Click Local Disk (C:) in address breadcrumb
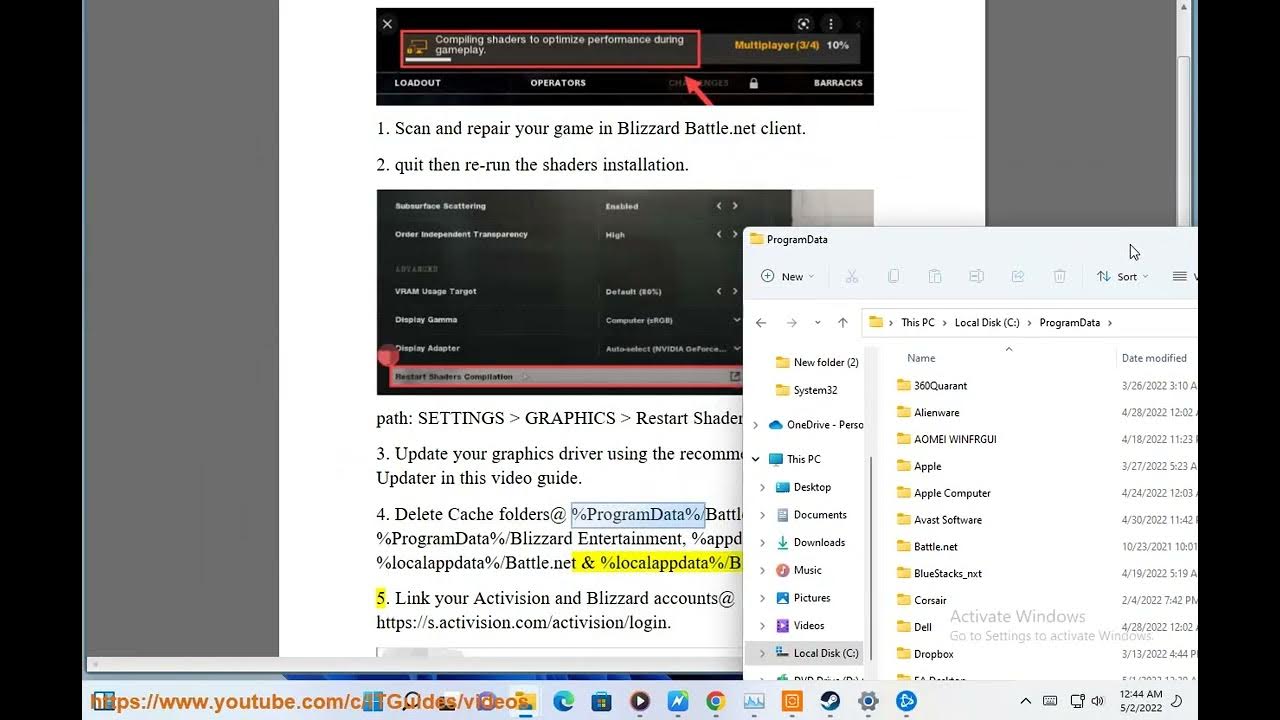1280x720 pixels. tap(987, 323)
